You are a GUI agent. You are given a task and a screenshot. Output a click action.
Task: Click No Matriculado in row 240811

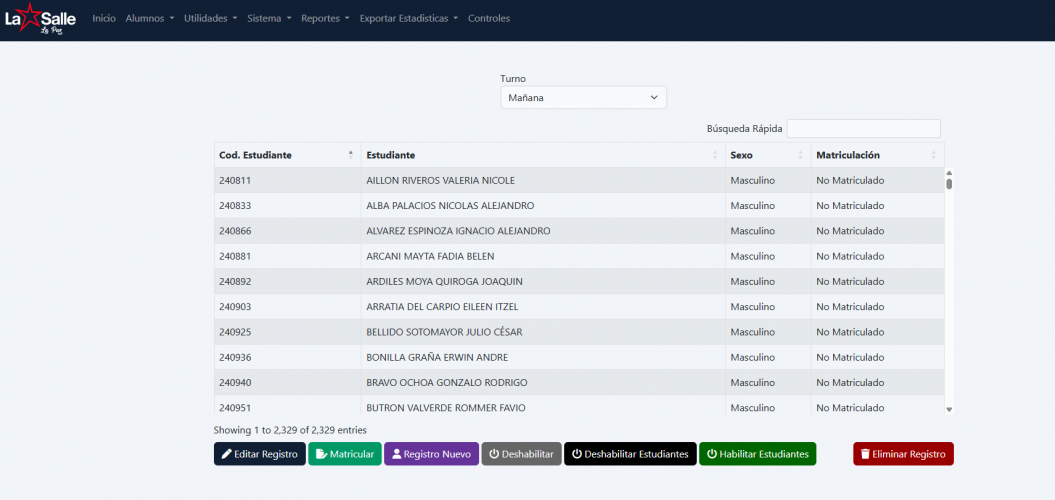coord(850,180)
